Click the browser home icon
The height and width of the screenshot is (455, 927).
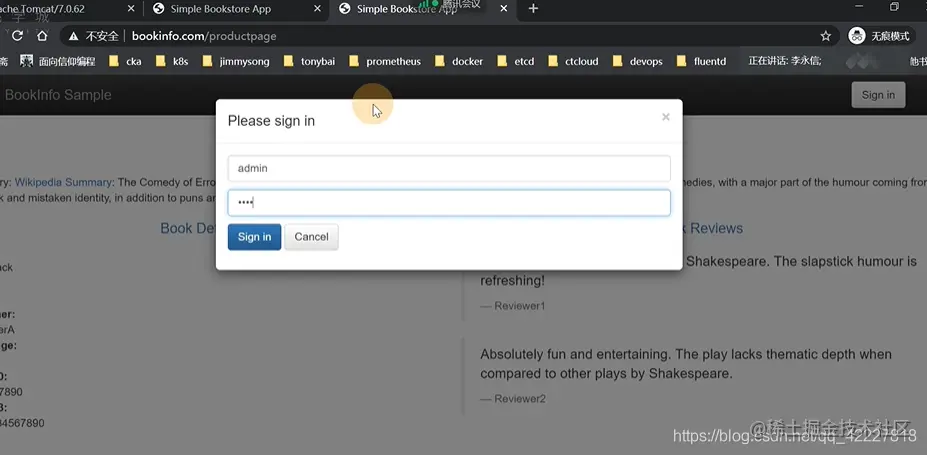[42, 36]
